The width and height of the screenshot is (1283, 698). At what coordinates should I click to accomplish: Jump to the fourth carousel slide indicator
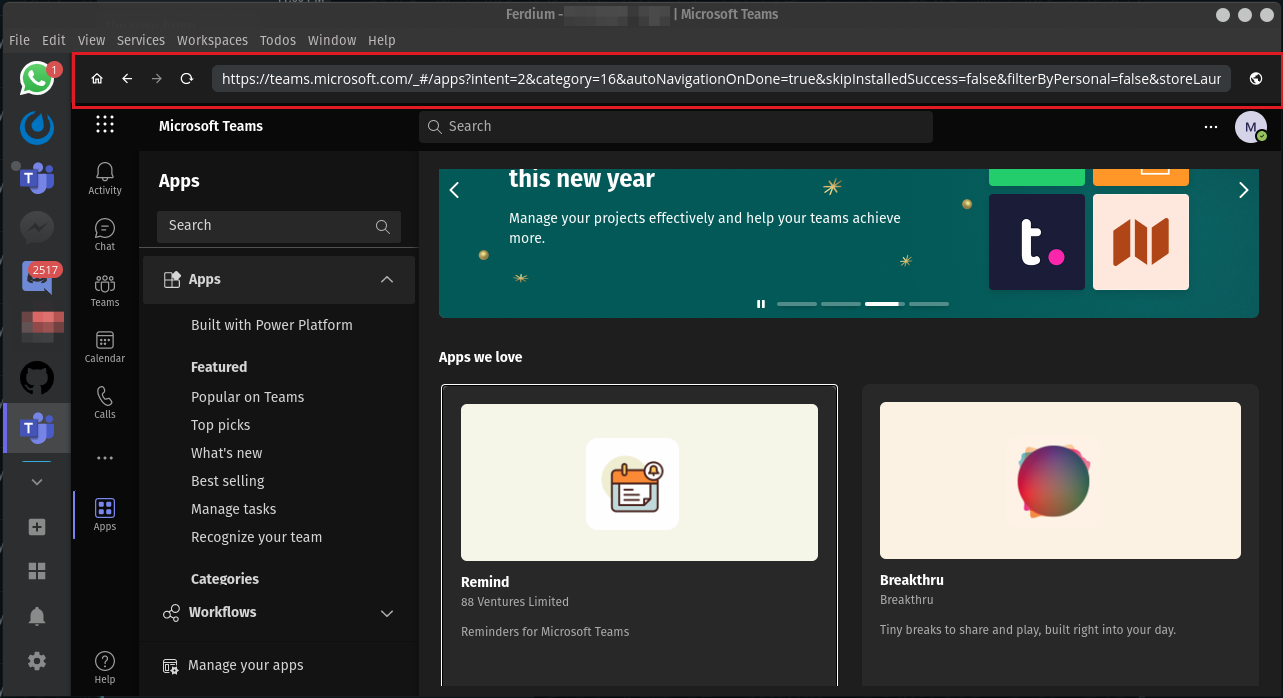929,304
